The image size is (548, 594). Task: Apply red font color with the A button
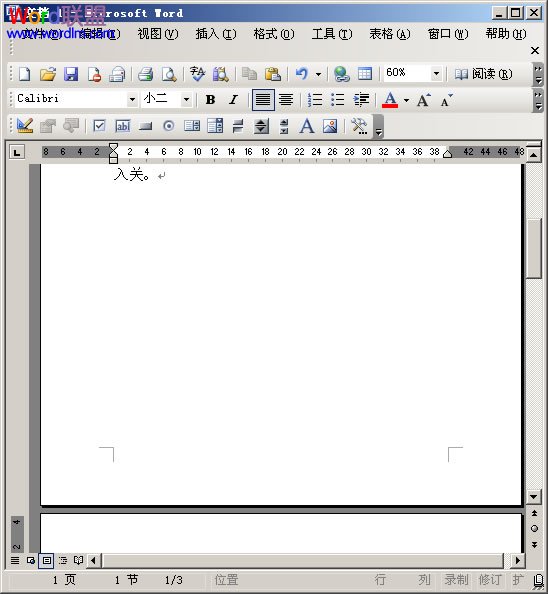[390, 100]
